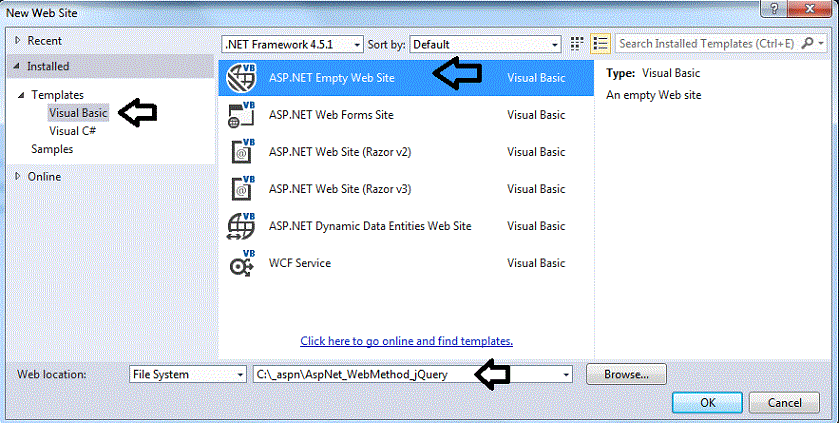Switch to medium icons list view
The width and height of the screenshot is (839, 423).
601,44
